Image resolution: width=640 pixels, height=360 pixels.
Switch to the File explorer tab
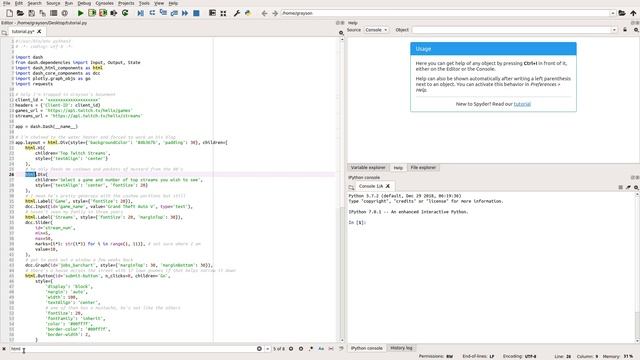[423, 167]
